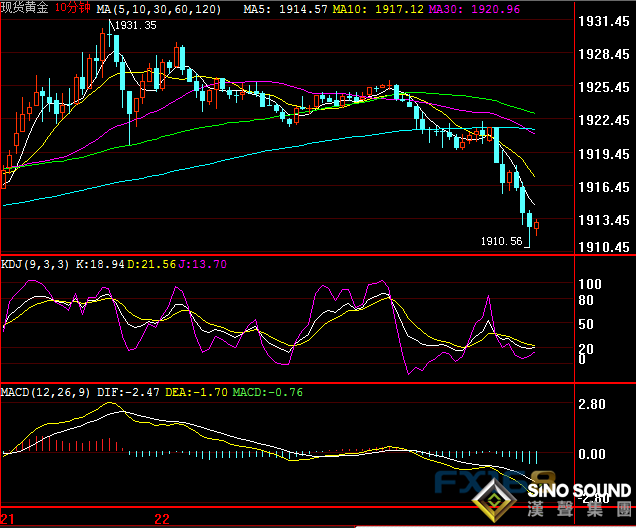Select the last red candlestick
636x528 pixels.
pos(537,227)
